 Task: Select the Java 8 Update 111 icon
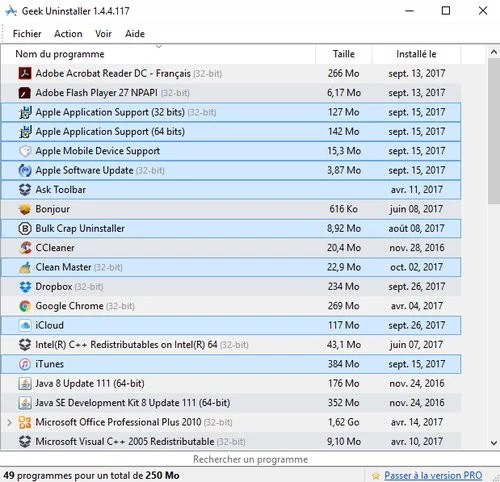click(x=25, y=383)
